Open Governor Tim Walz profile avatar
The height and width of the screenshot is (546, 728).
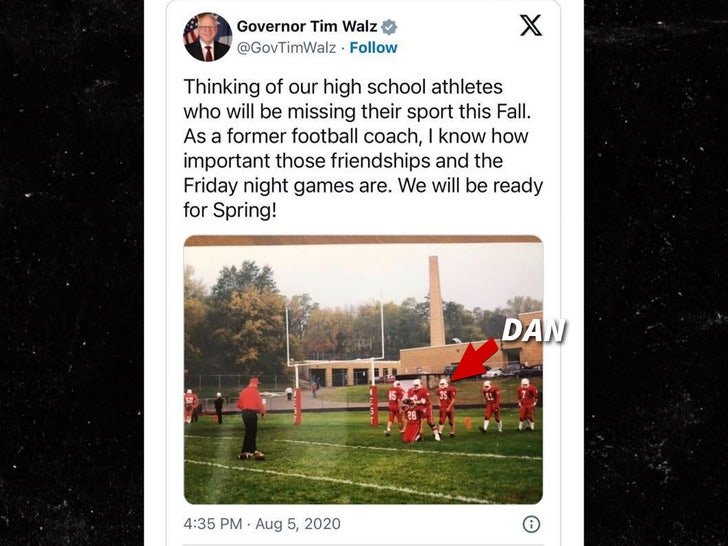pos(208,37)
